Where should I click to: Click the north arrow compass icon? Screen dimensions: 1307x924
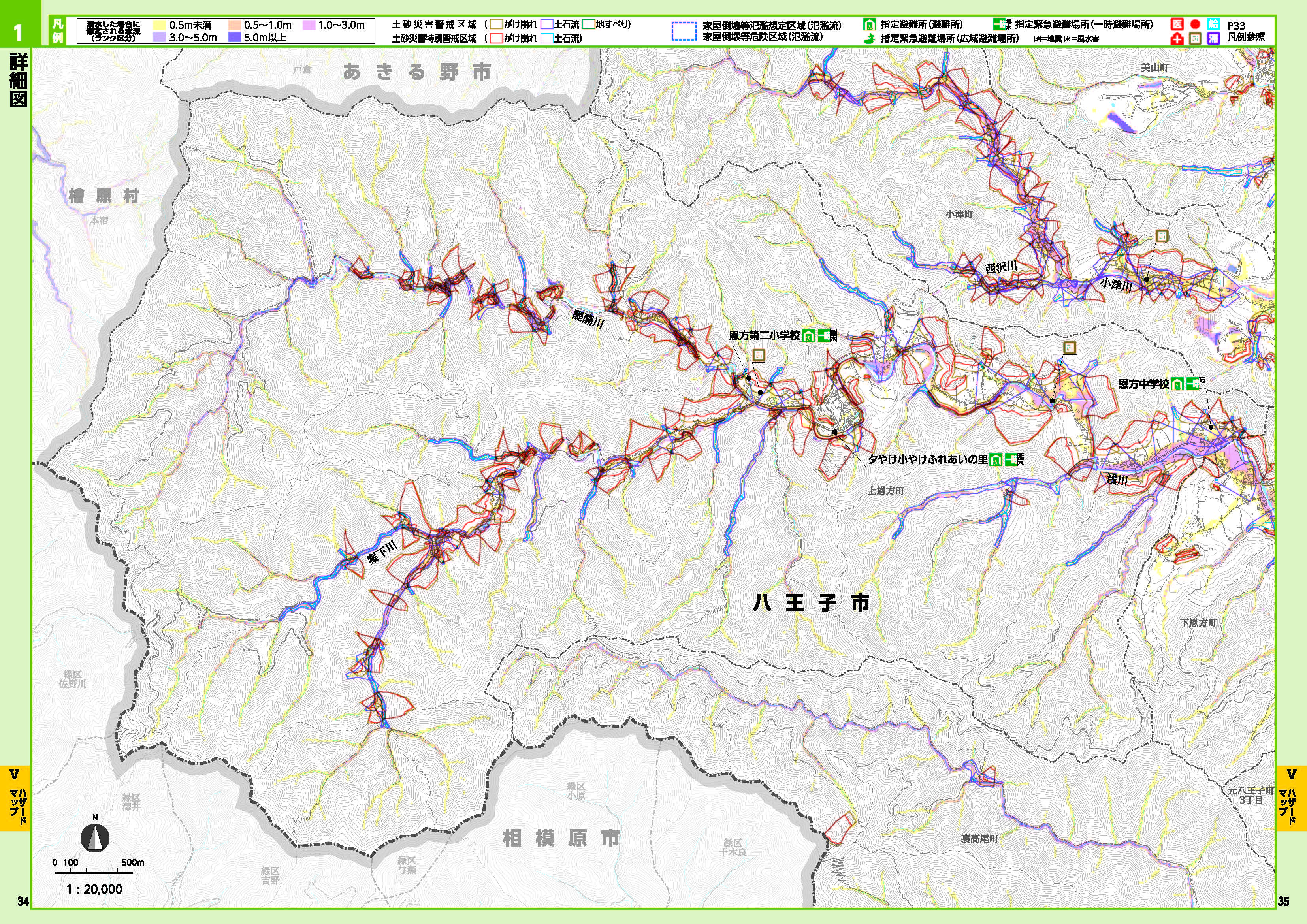coord(96,837)
